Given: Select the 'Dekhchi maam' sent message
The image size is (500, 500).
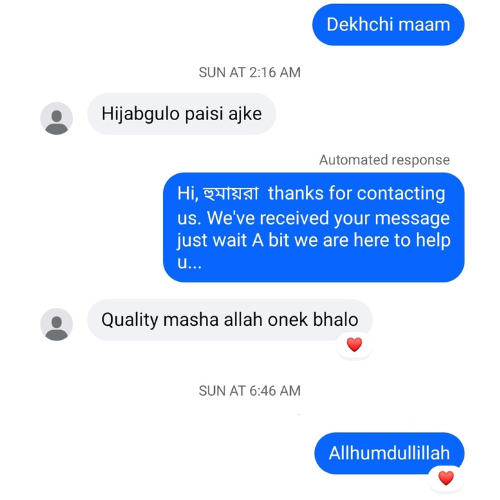Looking at the screenshot, I should tap(388, 25).
